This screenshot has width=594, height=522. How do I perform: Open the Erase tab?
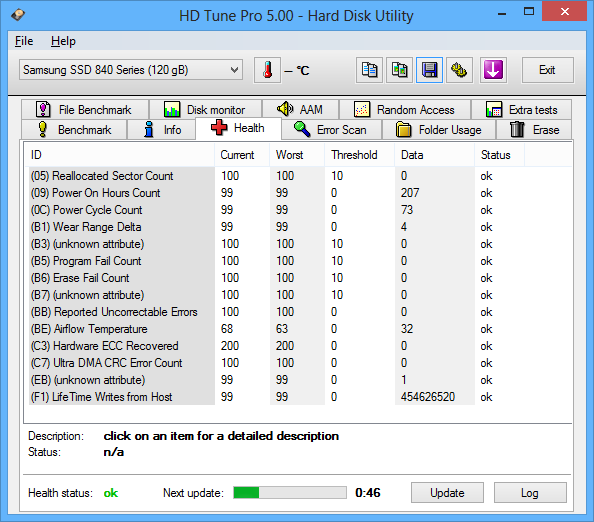coord(534,130)
